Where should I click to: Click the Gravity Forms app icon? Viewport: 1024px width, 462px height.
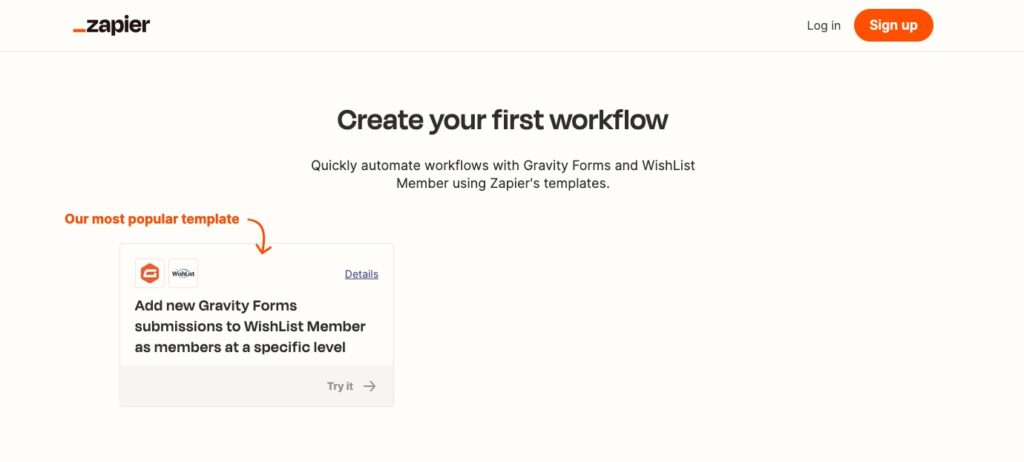(x=150, y=273)
